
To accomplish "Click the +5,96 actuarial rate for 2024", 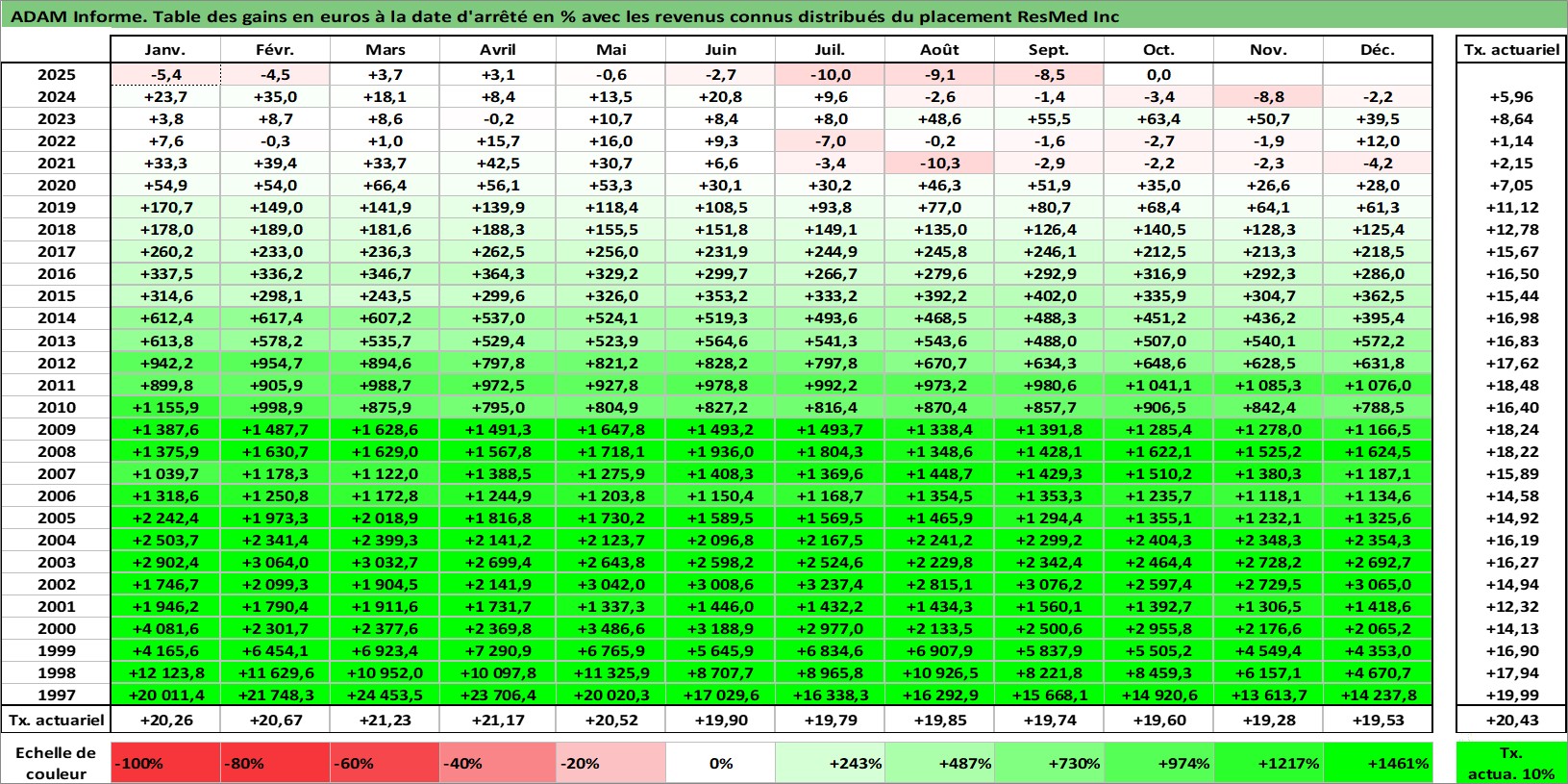I will pyautogui.click(x=1511, y=96).
